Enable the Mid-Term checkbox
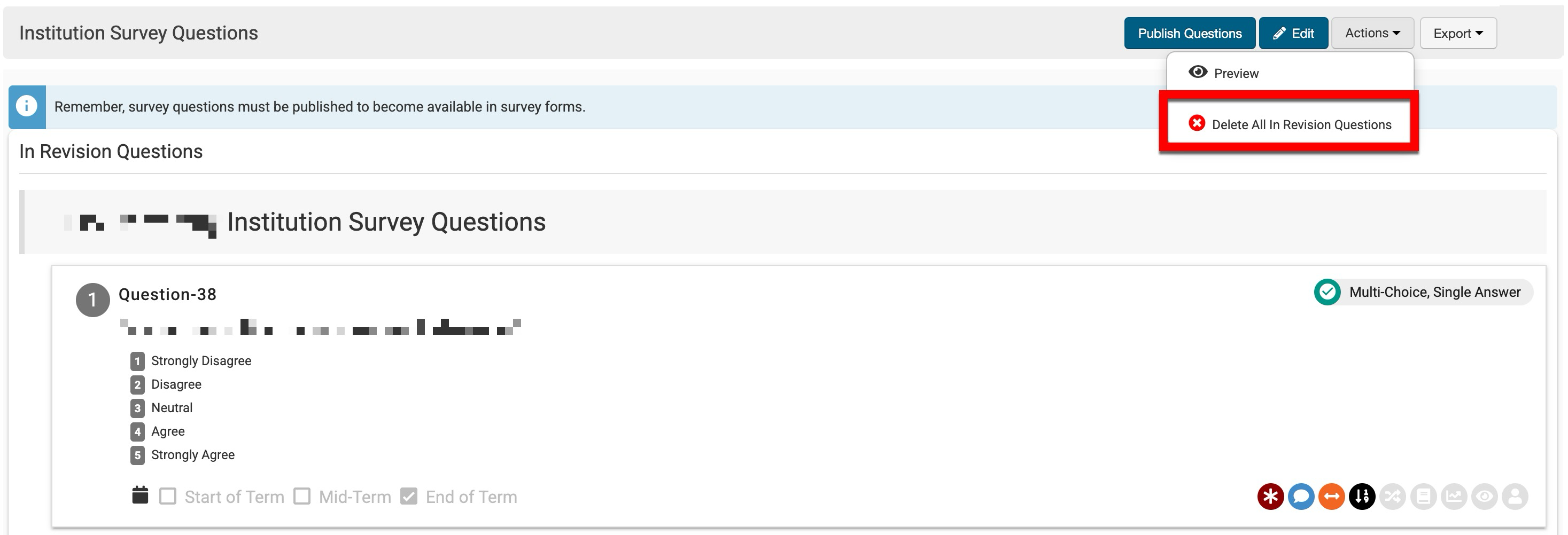 tap(302, 497)
